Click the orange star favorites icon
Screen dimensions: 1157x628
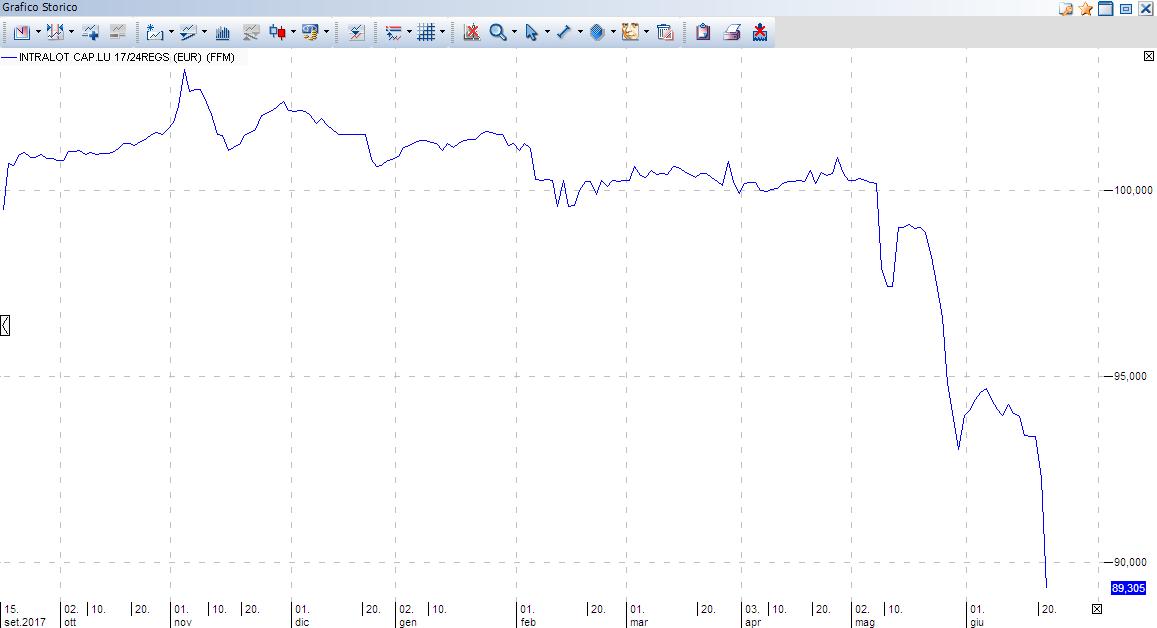point(1085,9)
